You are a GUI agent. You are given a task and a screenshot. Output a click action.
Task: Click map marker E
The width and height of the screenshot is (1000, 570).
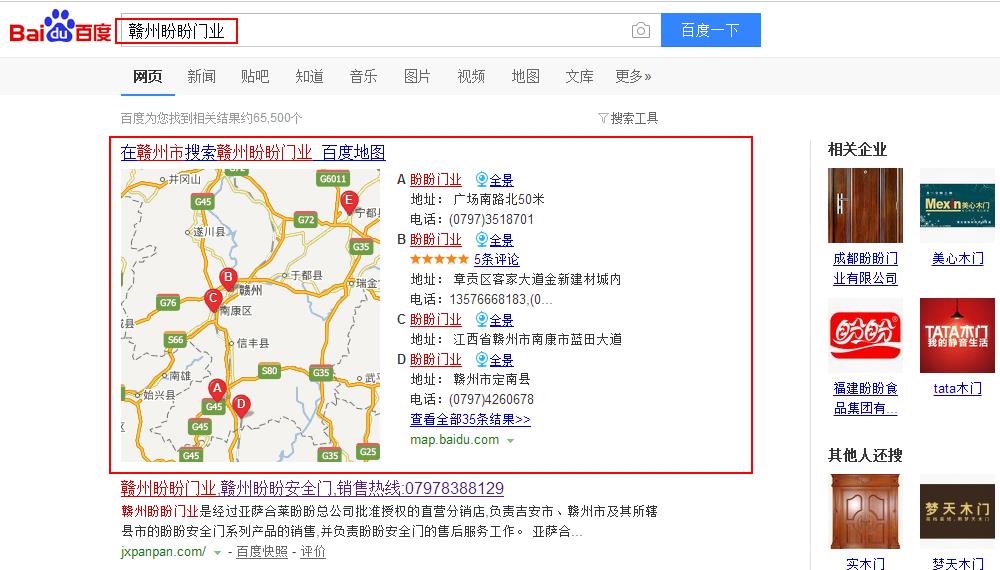[348, 203]
